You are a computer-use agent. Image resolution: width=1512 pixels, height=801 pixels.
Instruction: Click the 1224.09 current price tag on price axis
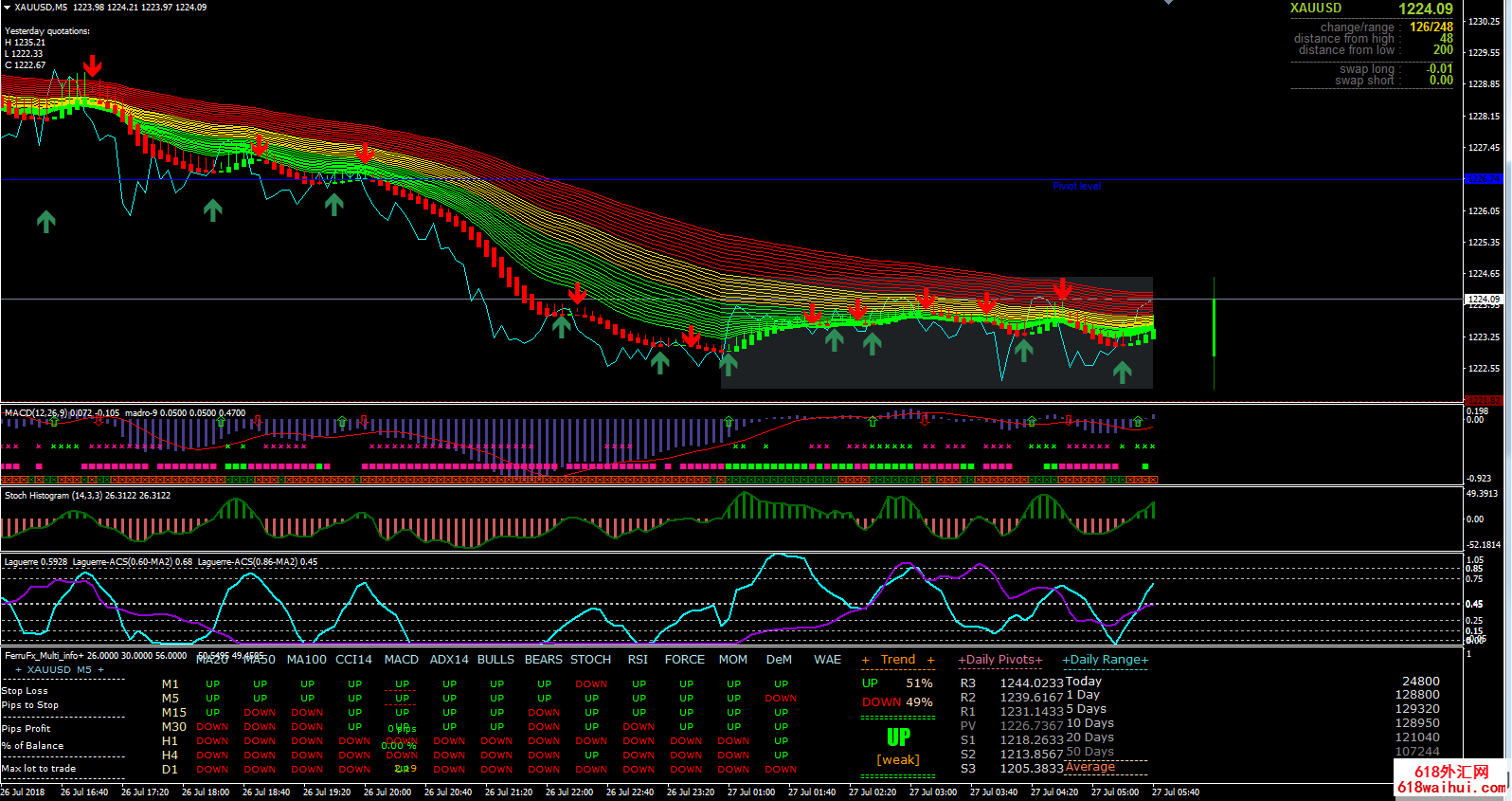(1484, 299)
